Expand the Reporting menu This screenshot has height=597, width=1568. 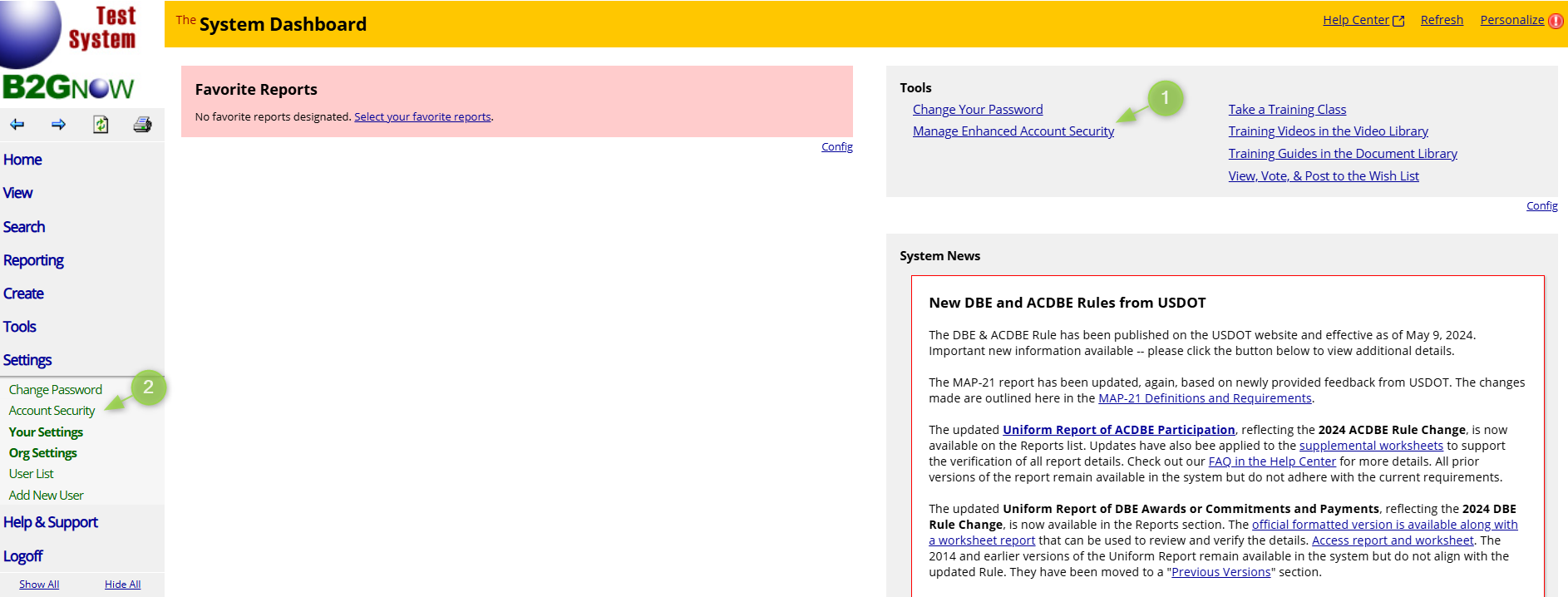33,260
